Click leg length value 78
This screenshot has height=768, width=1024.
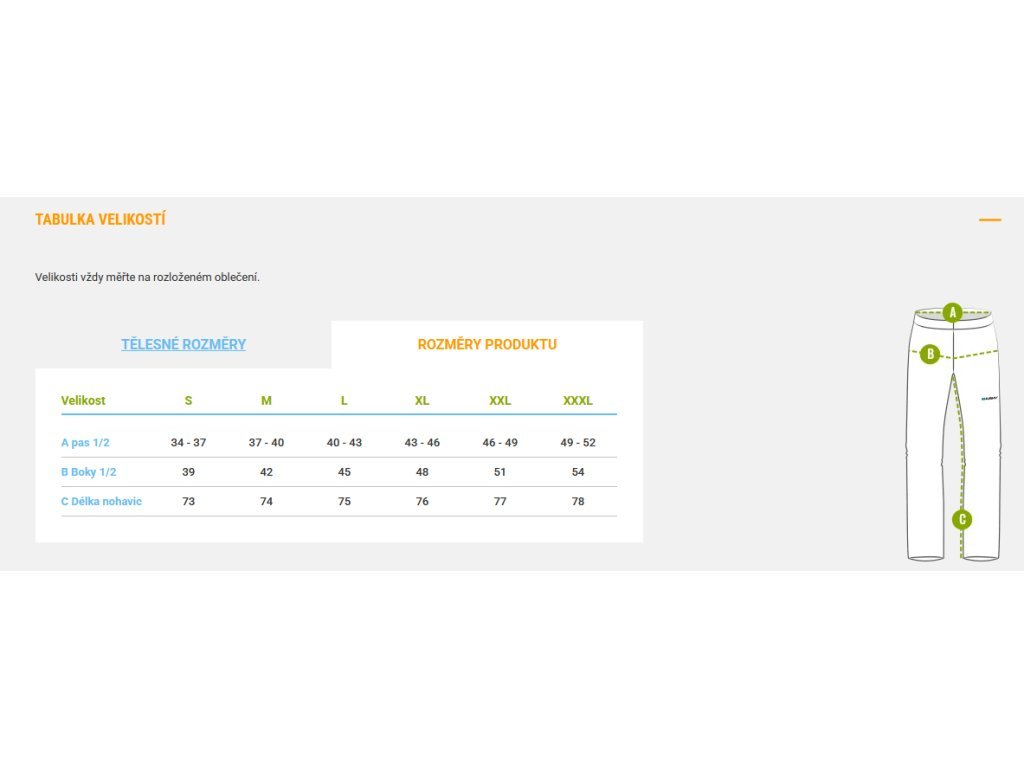point(578,501)
